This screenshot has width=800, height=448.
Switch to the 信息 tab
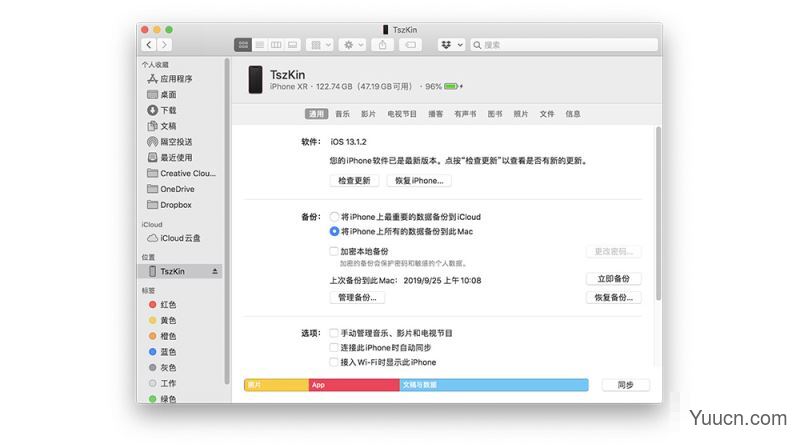point(573,114)
